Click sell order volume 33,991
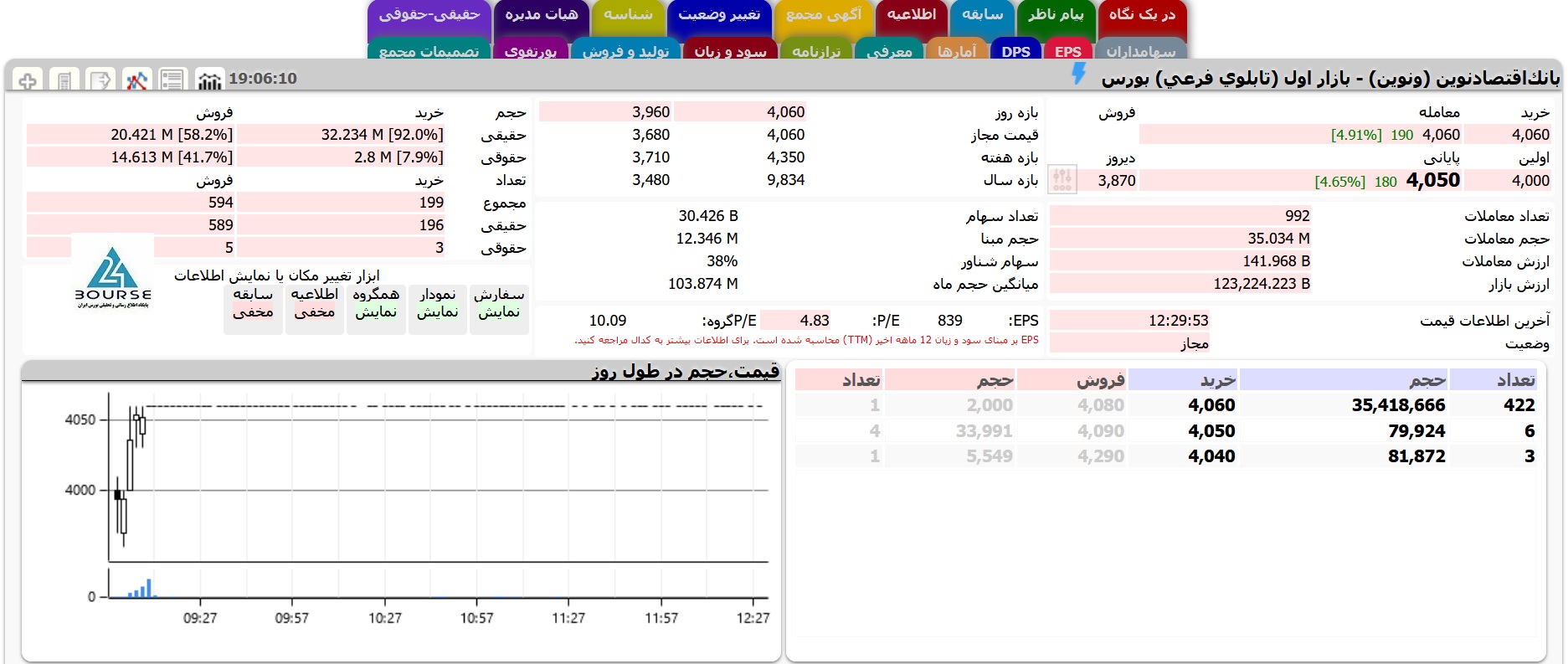Image resolution: width=1568 pixels, height=664 pixels. pos(984,431)
